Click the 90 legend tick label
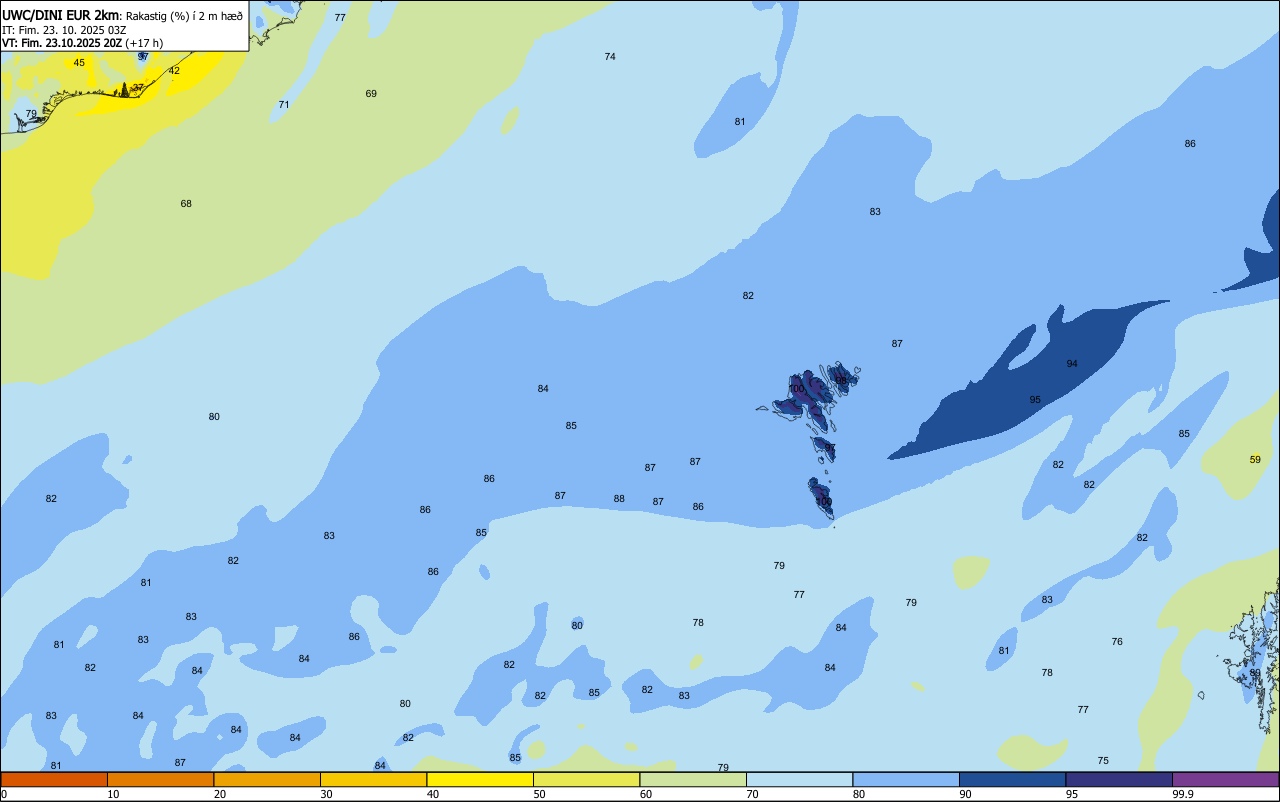Viewport: 1280px width, 802px height. [965, 794]
